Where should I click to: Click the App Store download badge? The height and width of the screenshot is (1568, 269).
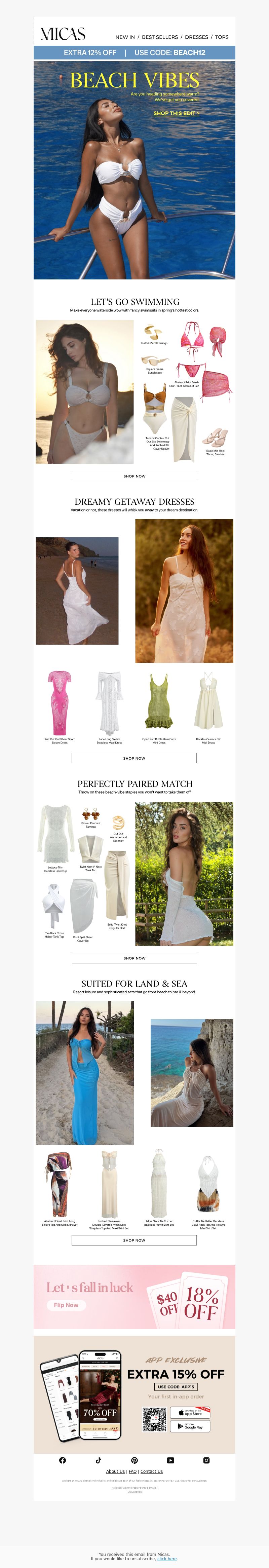(x=190, y=1412)
